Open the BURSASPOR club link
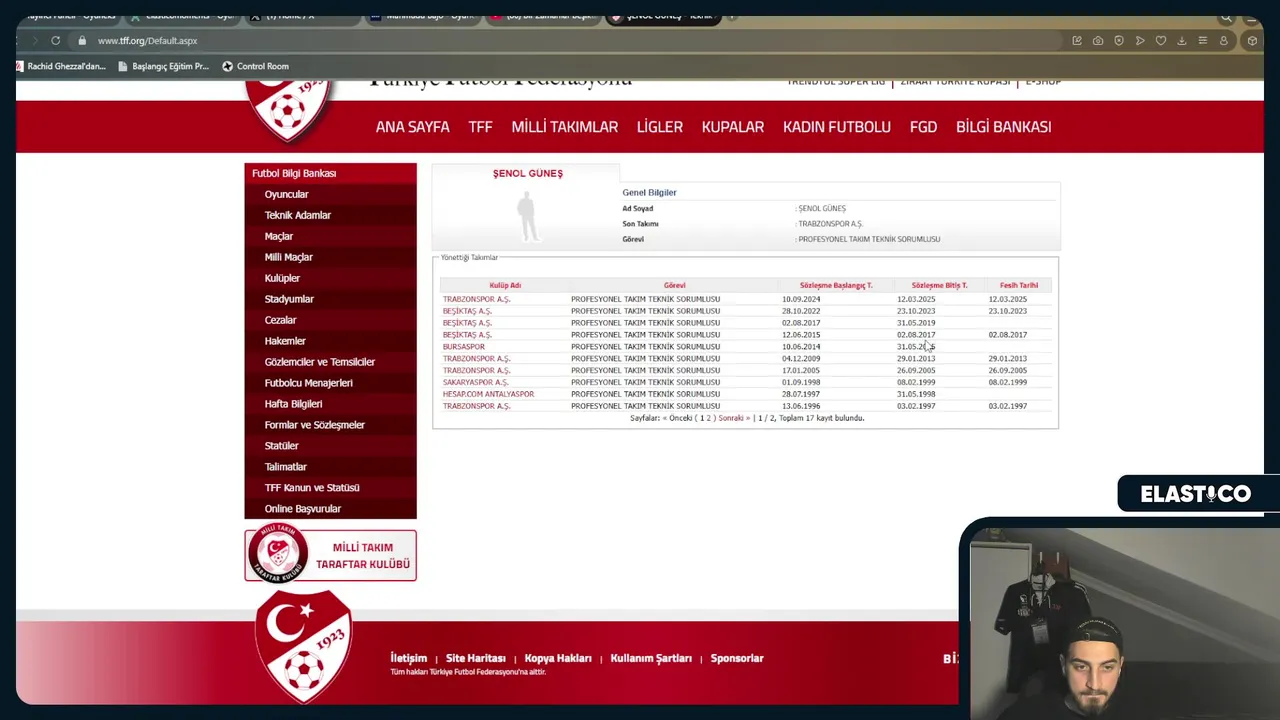 (x=463, y=347)
